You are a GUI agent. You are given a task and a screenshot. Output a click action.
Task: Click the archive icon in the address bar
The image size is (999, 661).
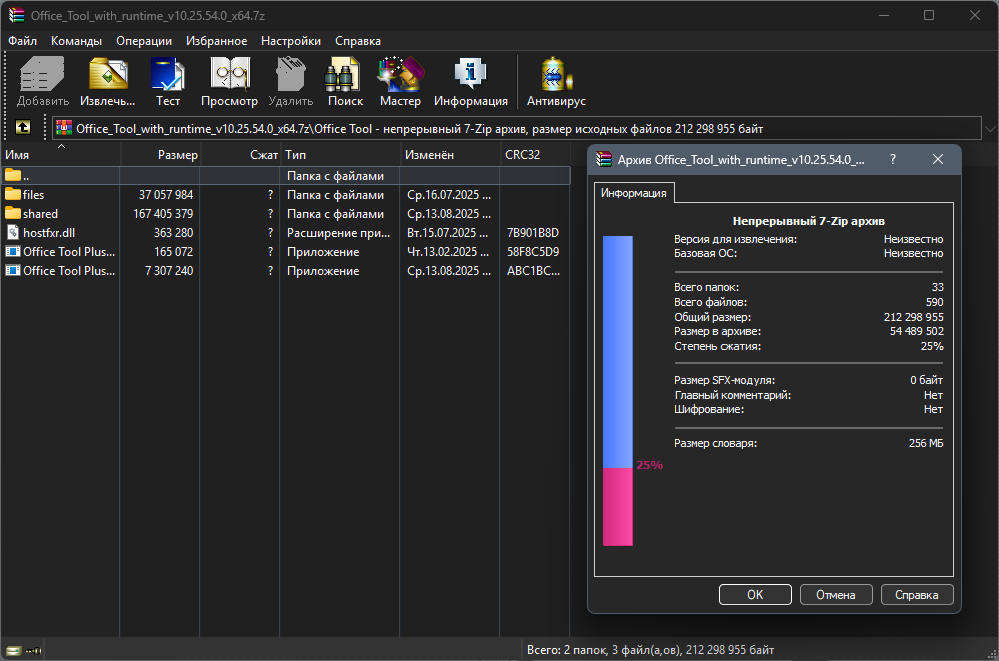pyautogui.click(x=64, y=128)
